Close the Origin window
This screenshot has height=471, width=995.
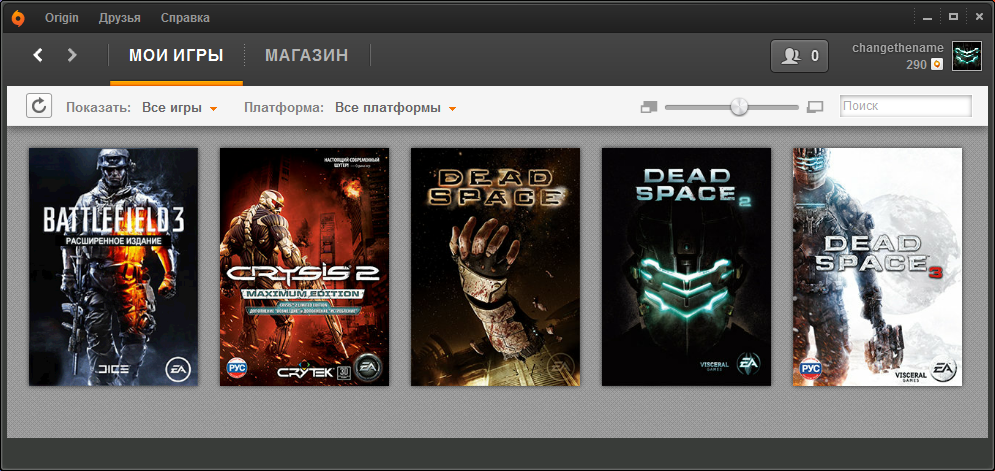979,17
